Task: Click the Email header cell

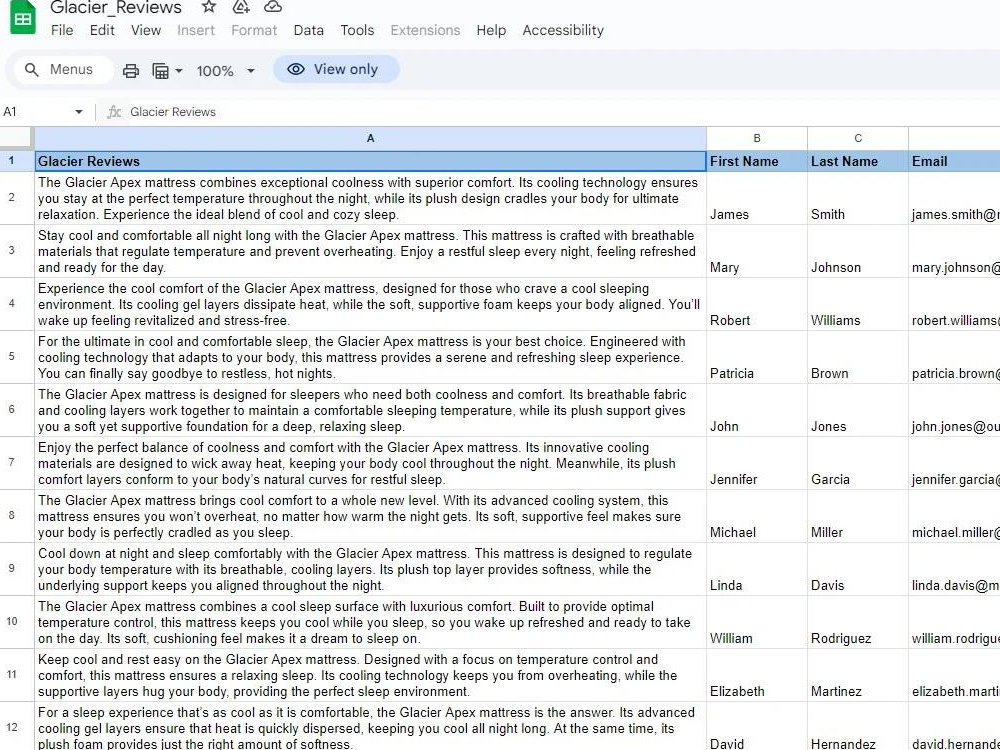Action: (x=954, y=161)
